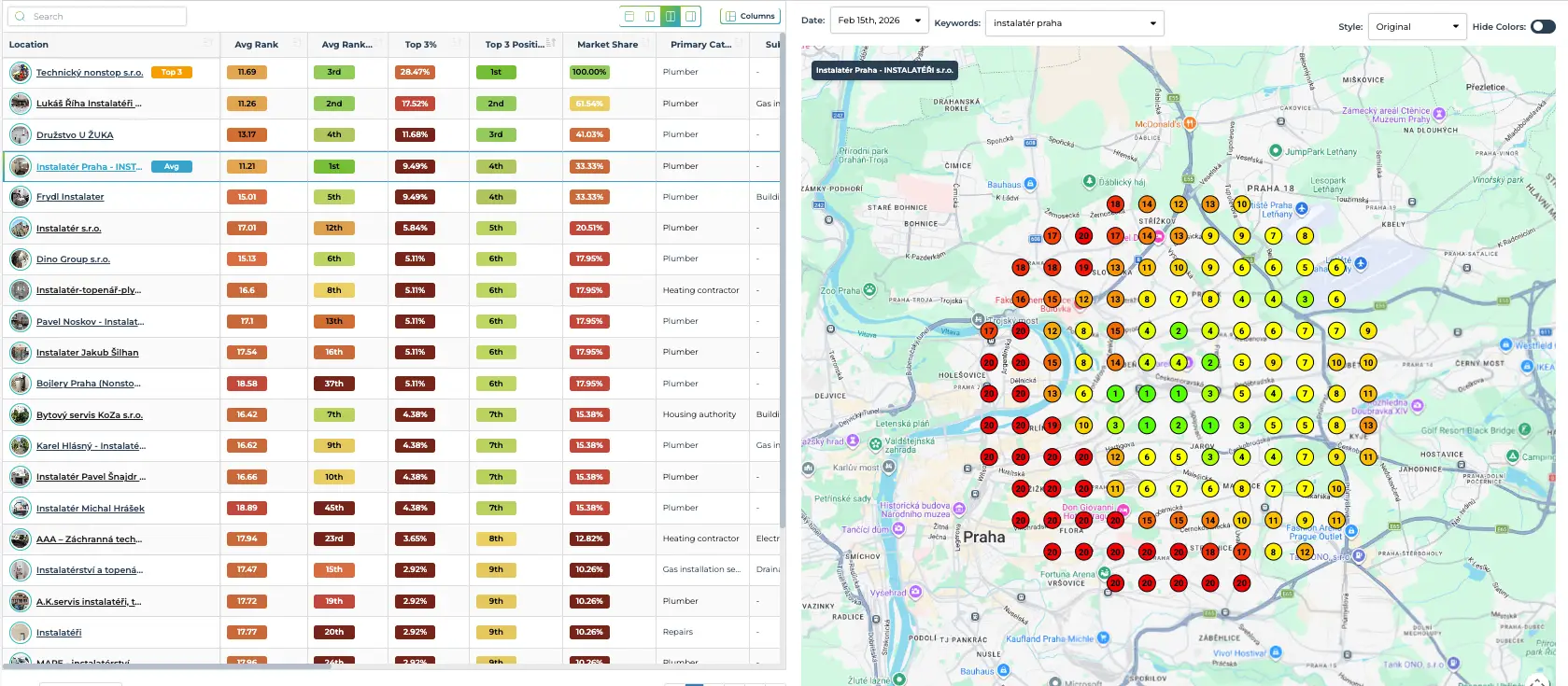Open Lukáš Říha Instalatéři link

[x=89, y=104]
